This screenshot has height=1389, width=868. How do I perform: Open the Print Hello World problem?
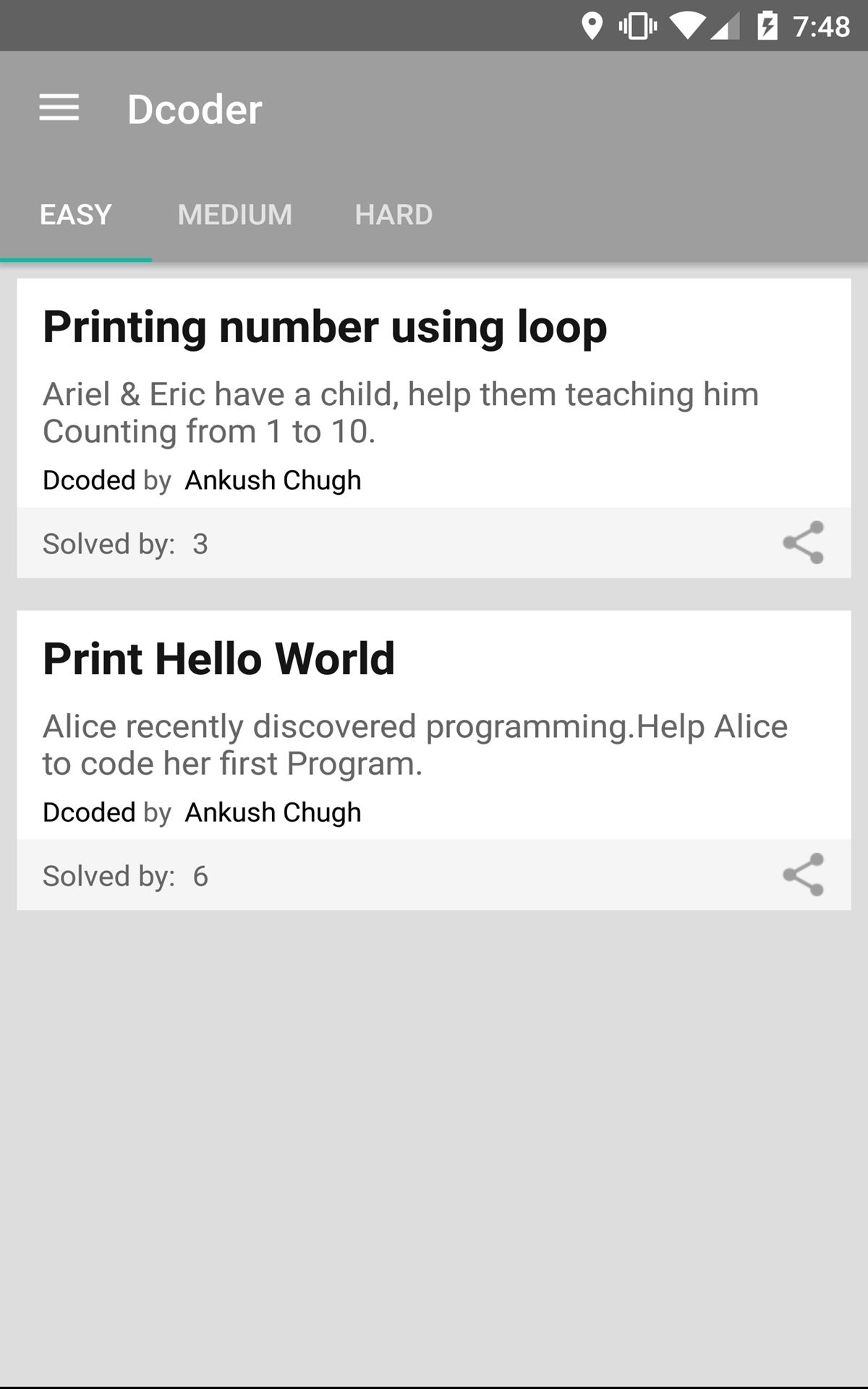(x=218, y=659)
